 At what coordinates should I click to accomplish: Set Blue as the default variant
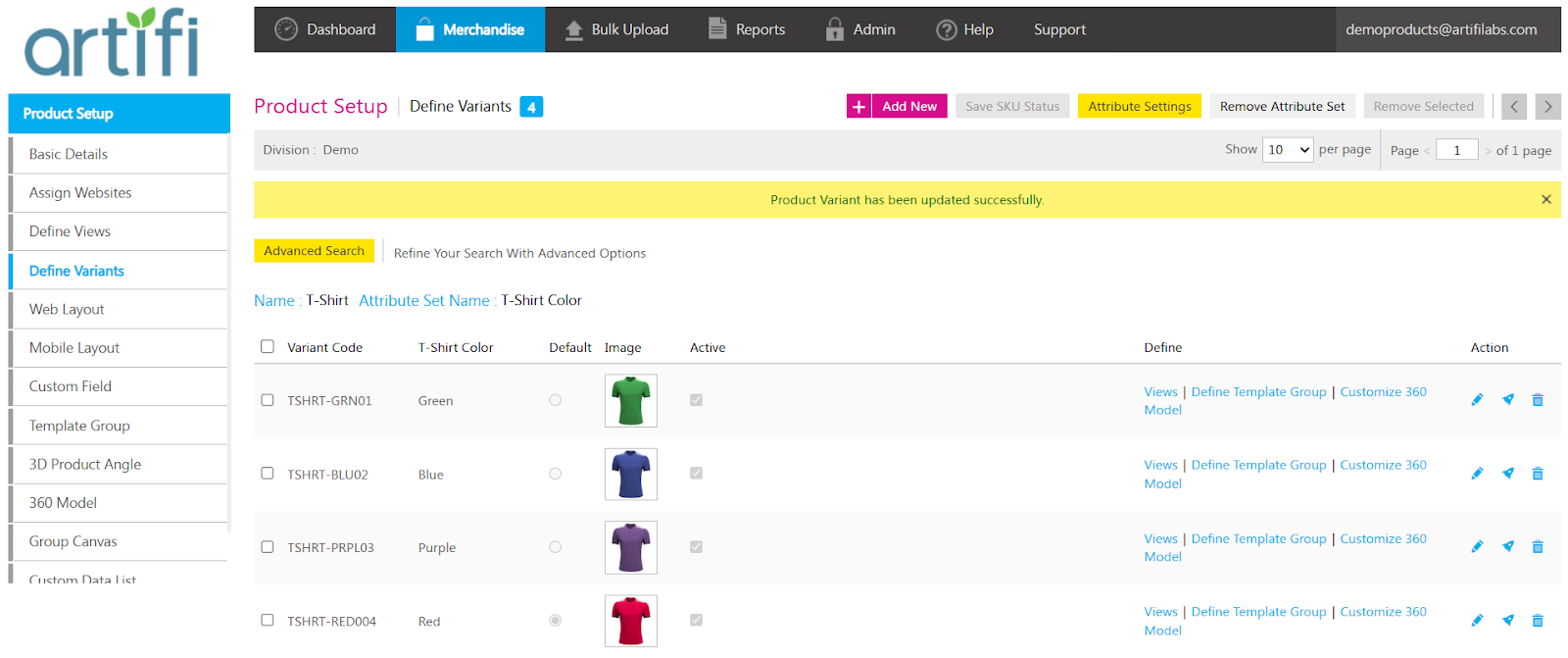556,474
